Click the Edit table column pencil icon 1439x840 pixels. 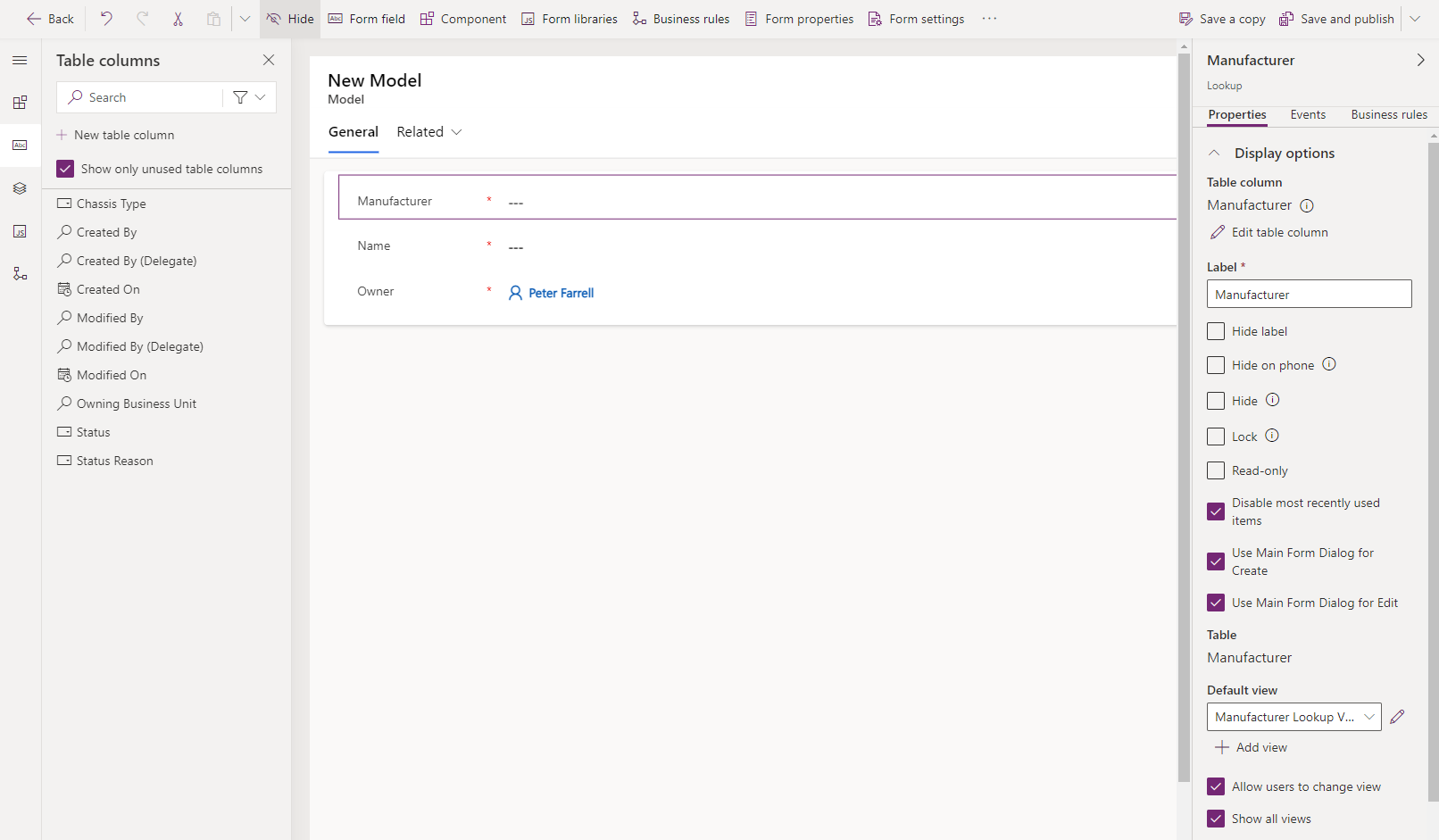pos(1217,231)
